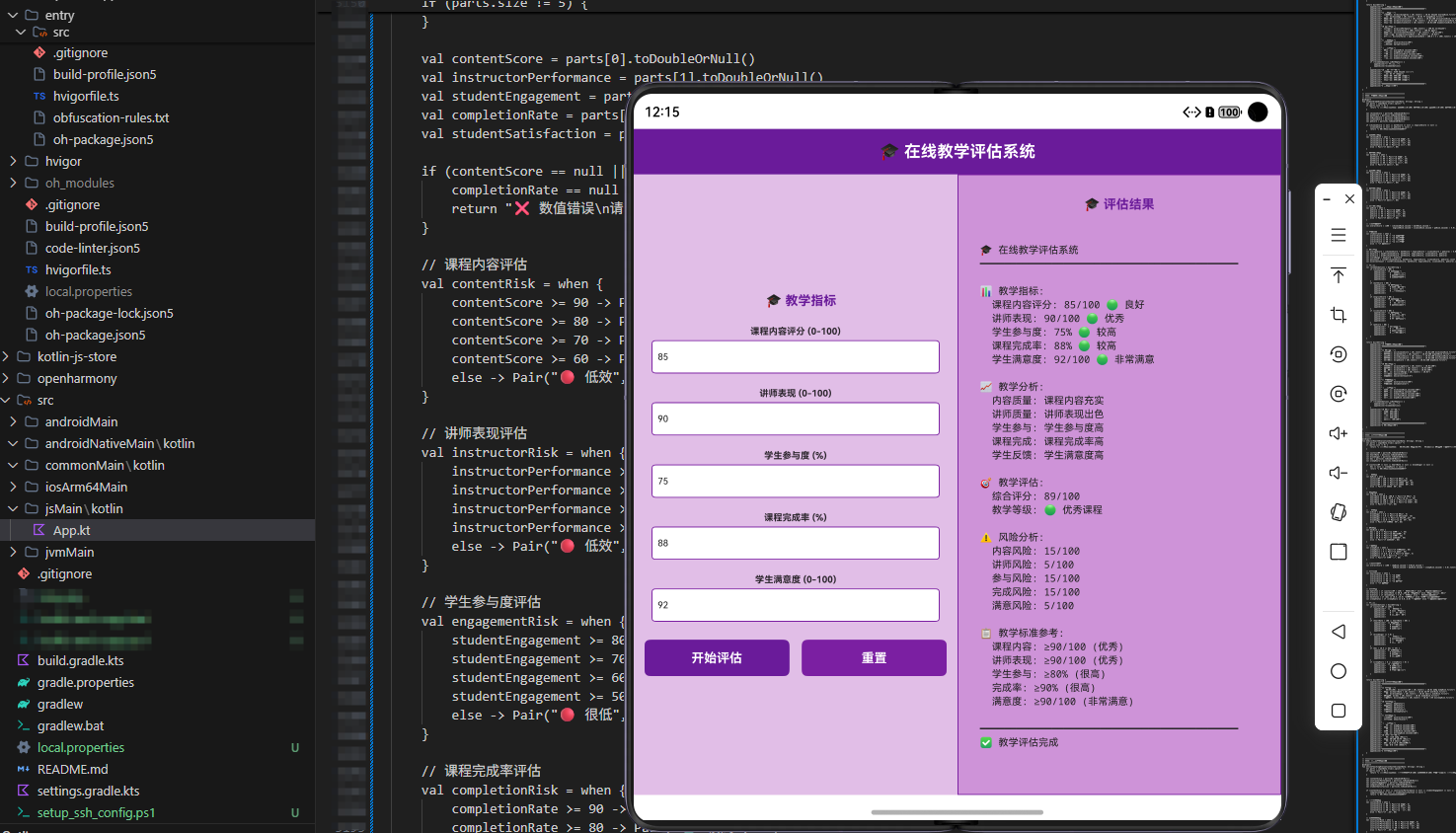1456x833 pixels.
Task: Expand the kotlin-js-store folder
Action: (x=6, y=356)
